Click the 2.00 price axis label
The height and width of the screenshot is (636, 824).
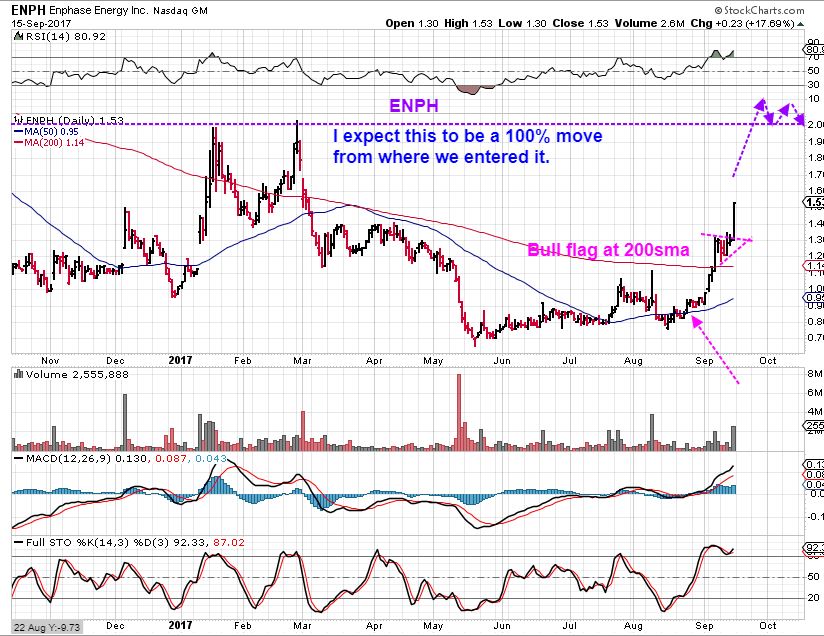coord(816,125)
